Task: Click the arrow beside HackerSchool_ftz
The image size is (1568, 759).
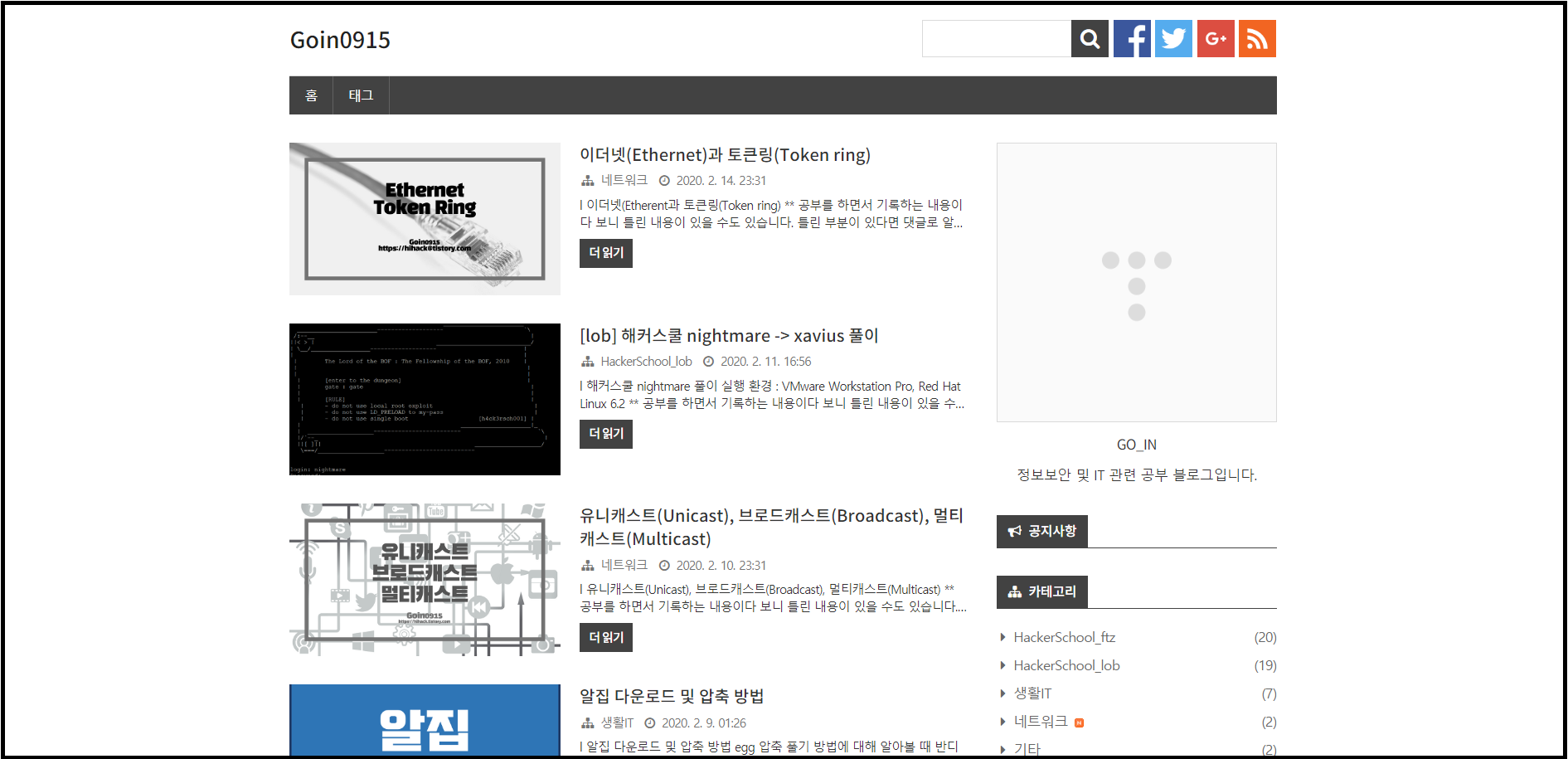Action: [x=1002, y=637]
